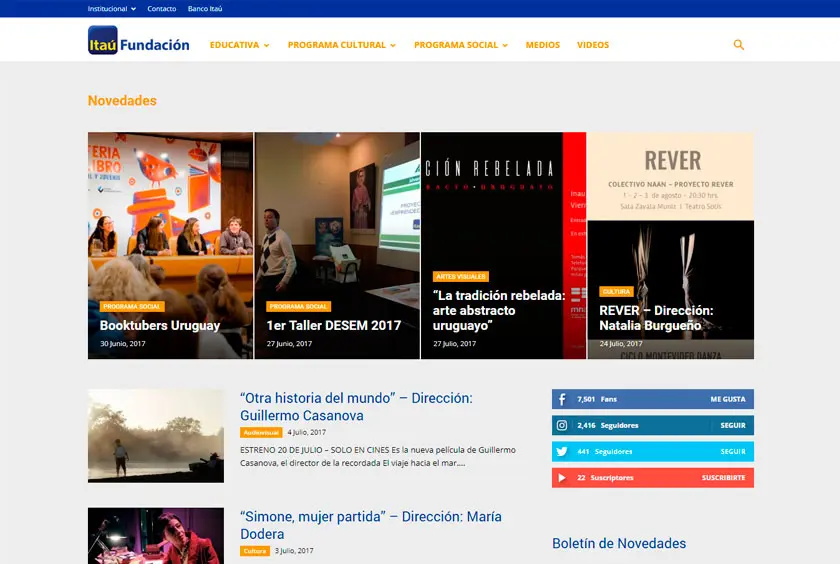The height and width of the screenshot is (564, 840).
Task: Click the 27 Junio, 2017 date
Action: point(289,343)
